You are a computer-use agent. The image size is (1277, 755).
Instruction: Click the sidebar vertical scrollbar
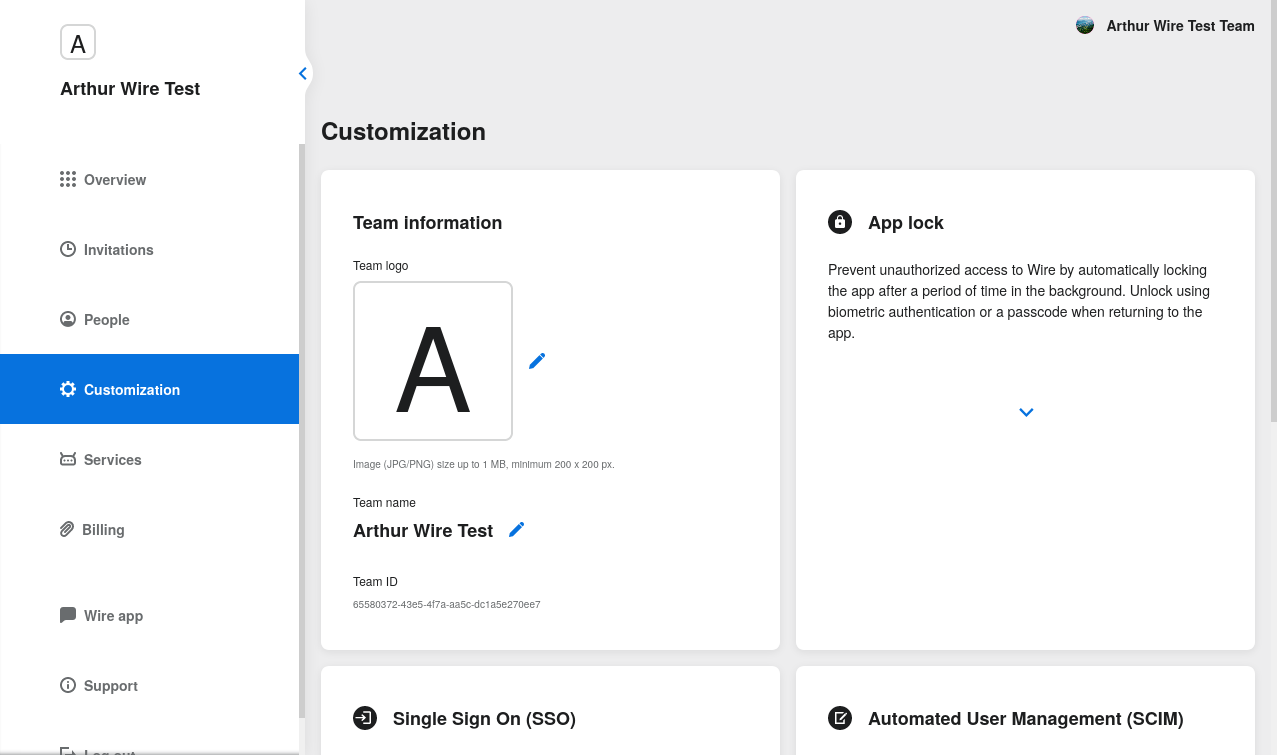(x=302, y=431)
